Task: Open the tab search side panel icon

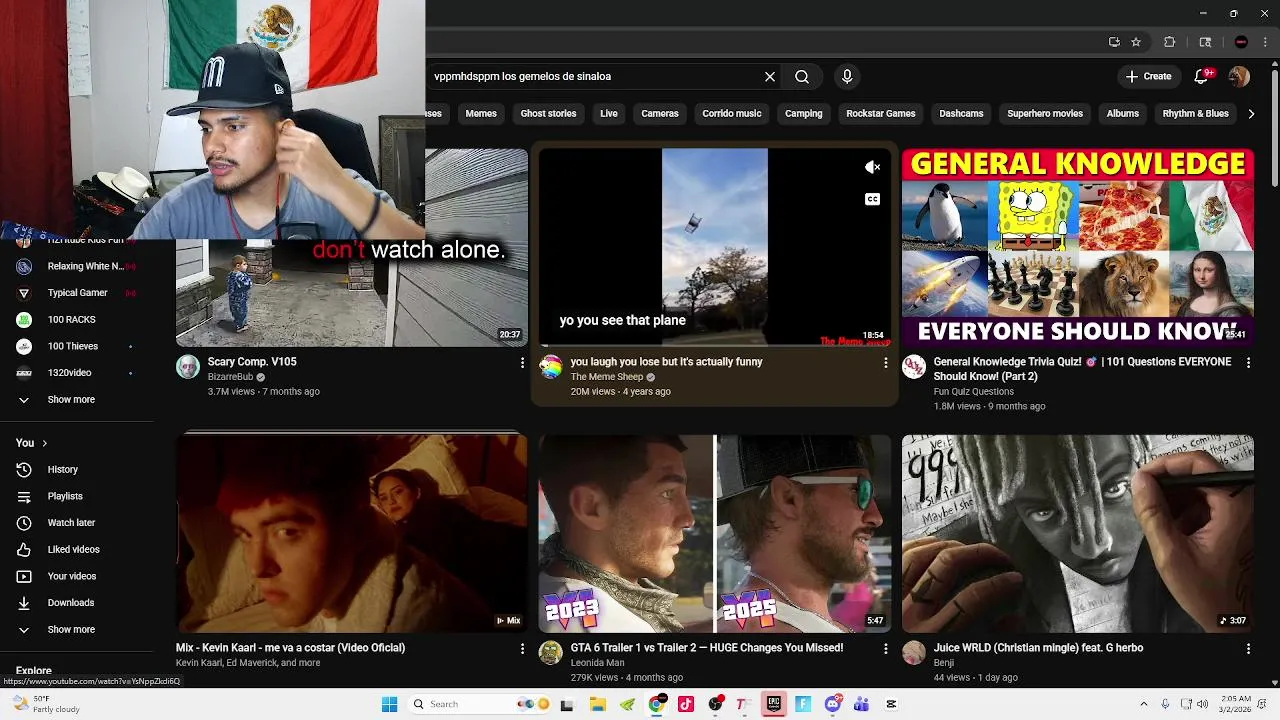Action: tap(1205, 42)
